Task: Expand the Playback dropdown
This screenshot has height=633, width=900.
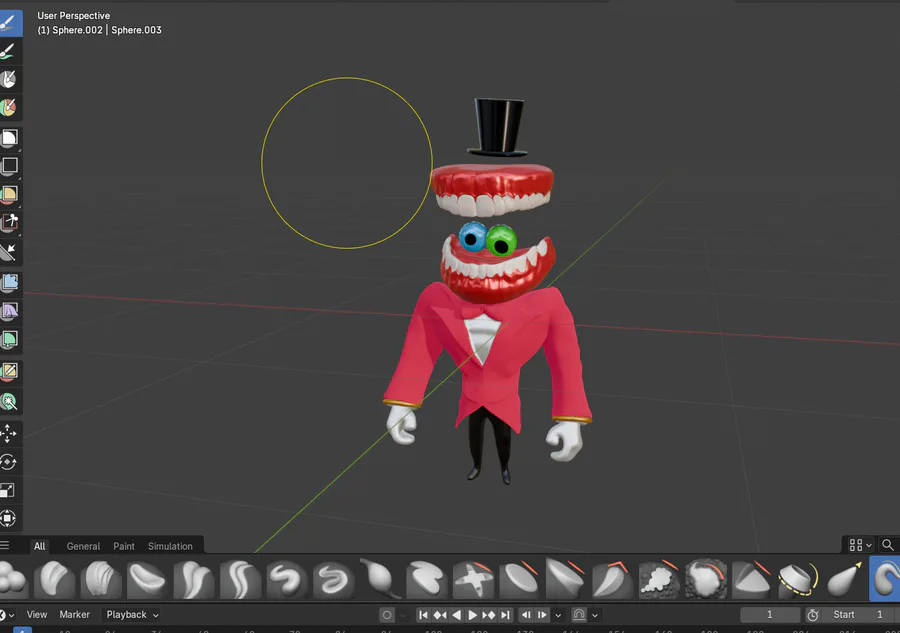Action: [x=132, y=615]
